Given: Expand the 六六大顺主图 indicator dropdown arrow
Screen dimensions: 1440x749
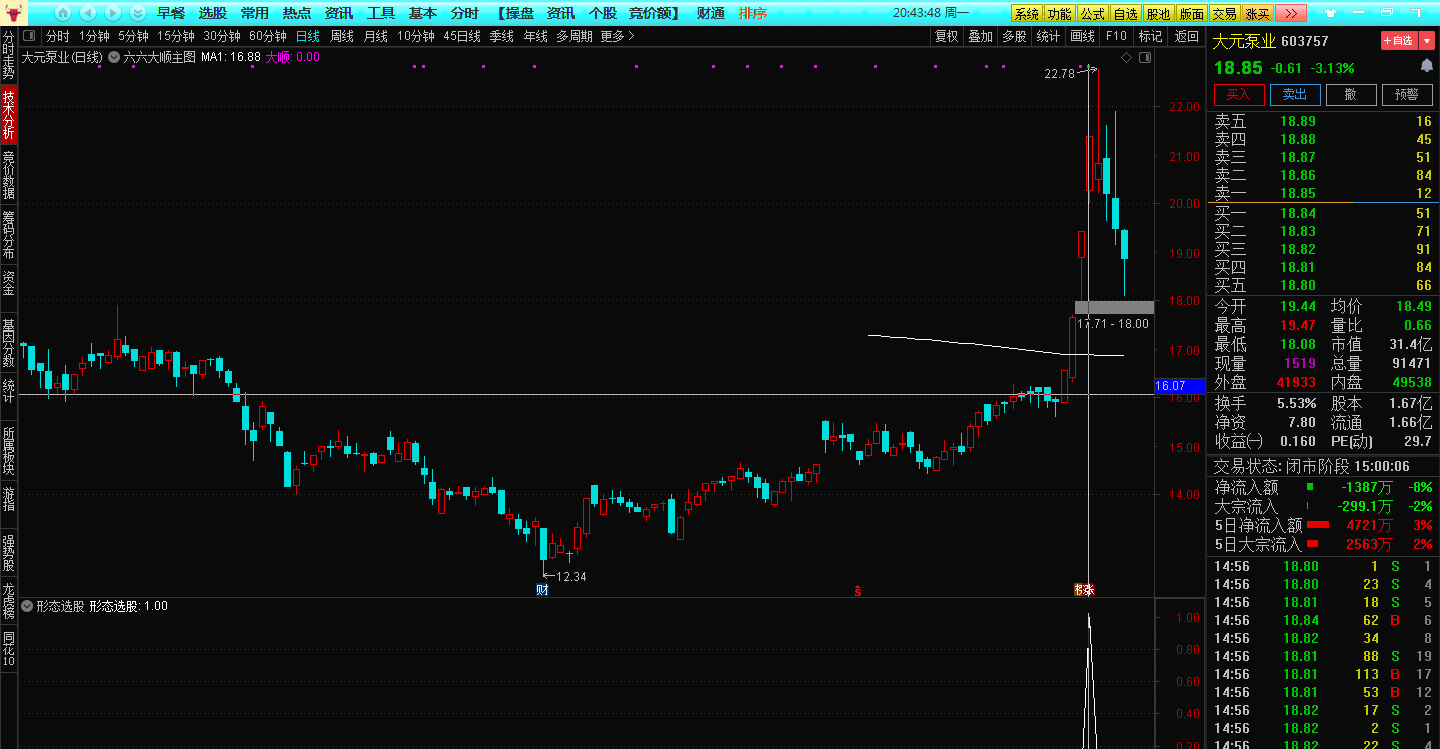Looking at the screenshot, I should point(114,57).
